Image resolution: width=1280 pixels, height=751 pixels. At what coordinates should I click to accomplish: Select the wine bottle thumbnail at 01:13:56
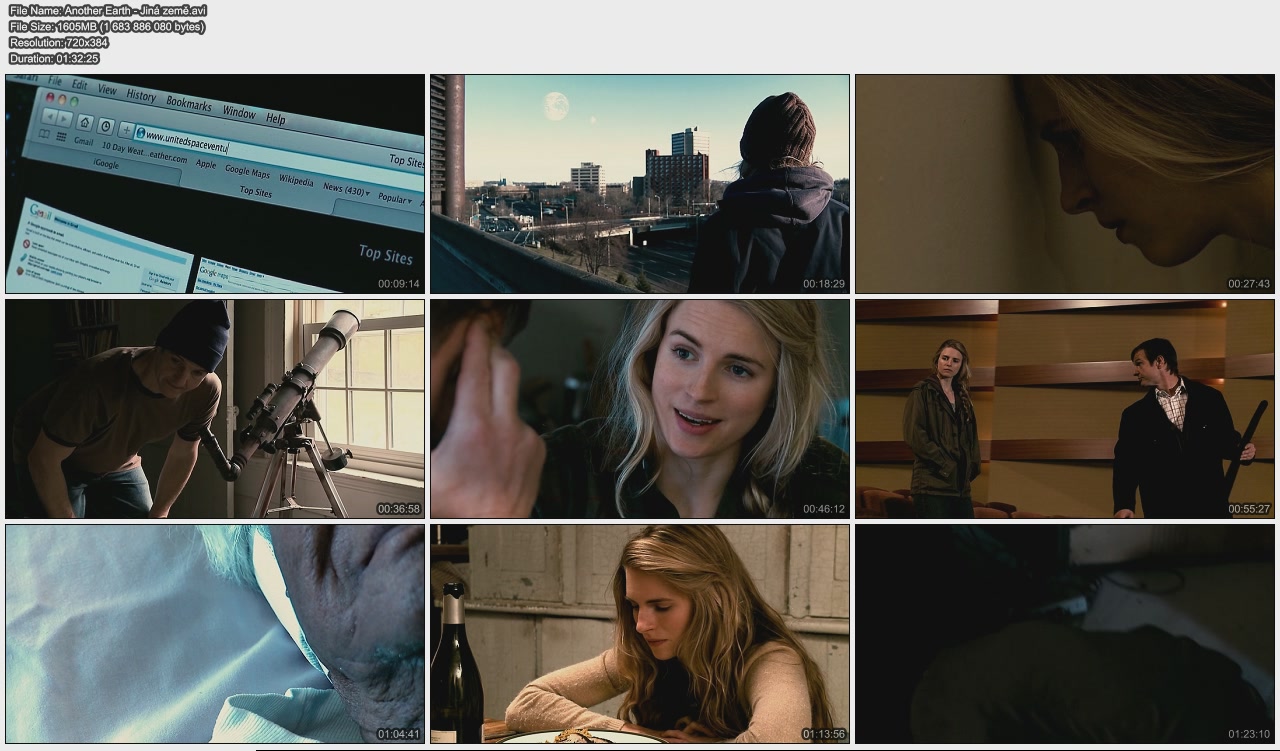click(x=639, y=634)
